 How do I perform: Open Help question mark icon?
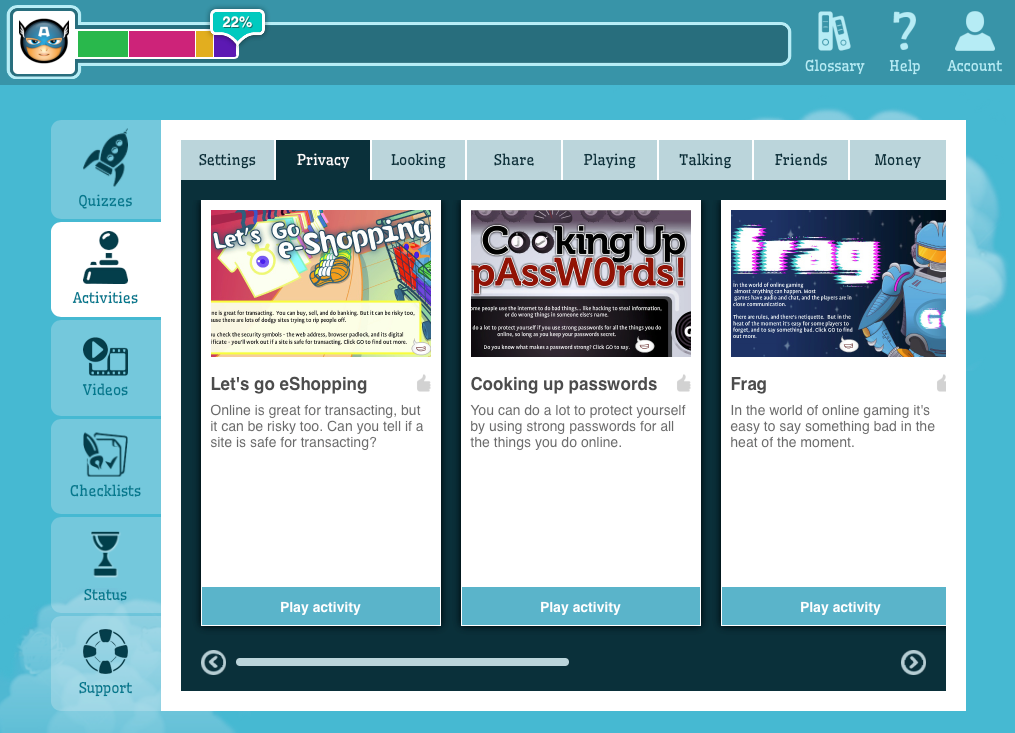pos(904,33)
